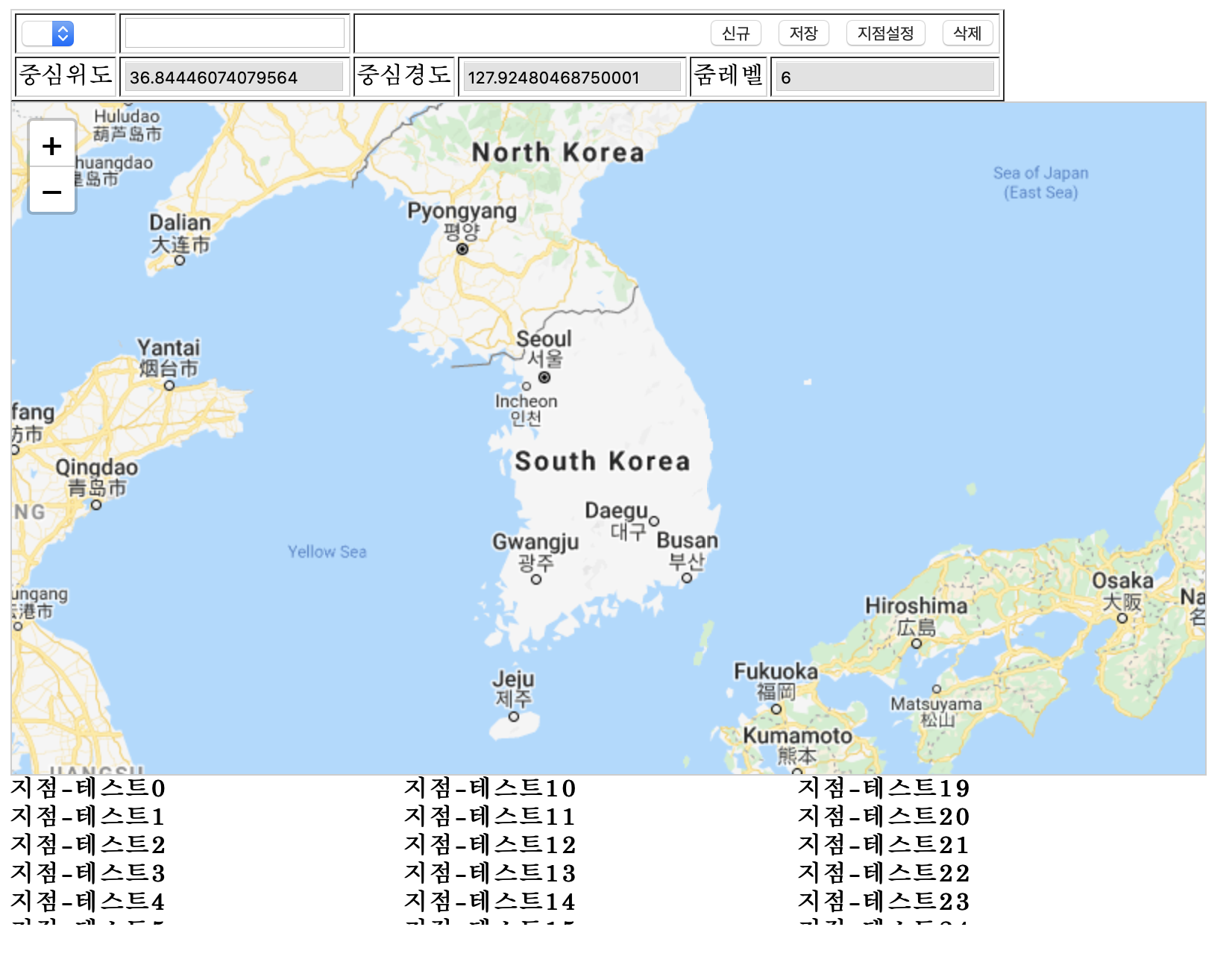This screenshot has width=1232, height=965.
Task: Click Qingdao city marker on map
Action: [96, 504]
